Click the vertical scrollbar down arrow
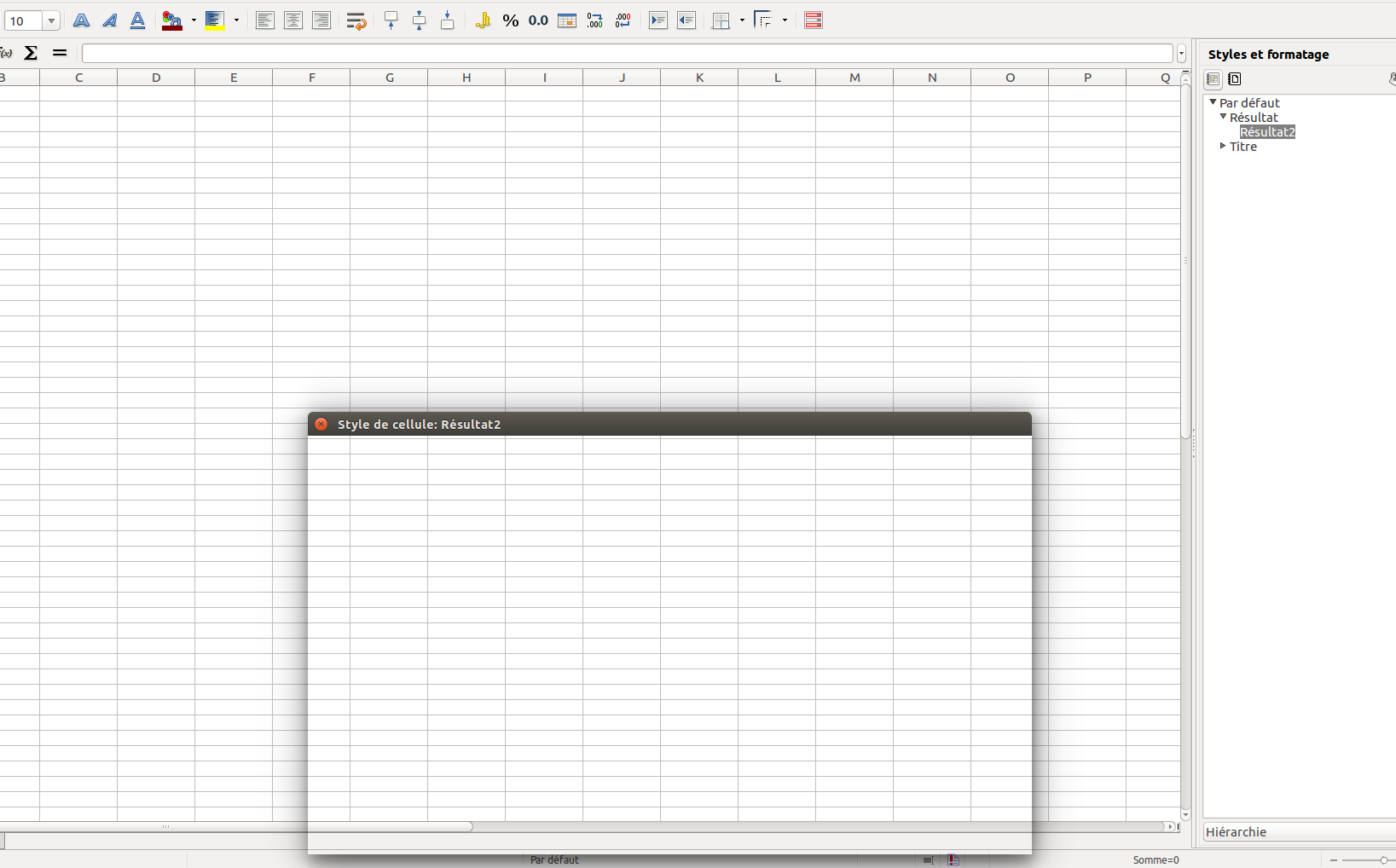This screenshot has height=868, width=1396. 1185,815
